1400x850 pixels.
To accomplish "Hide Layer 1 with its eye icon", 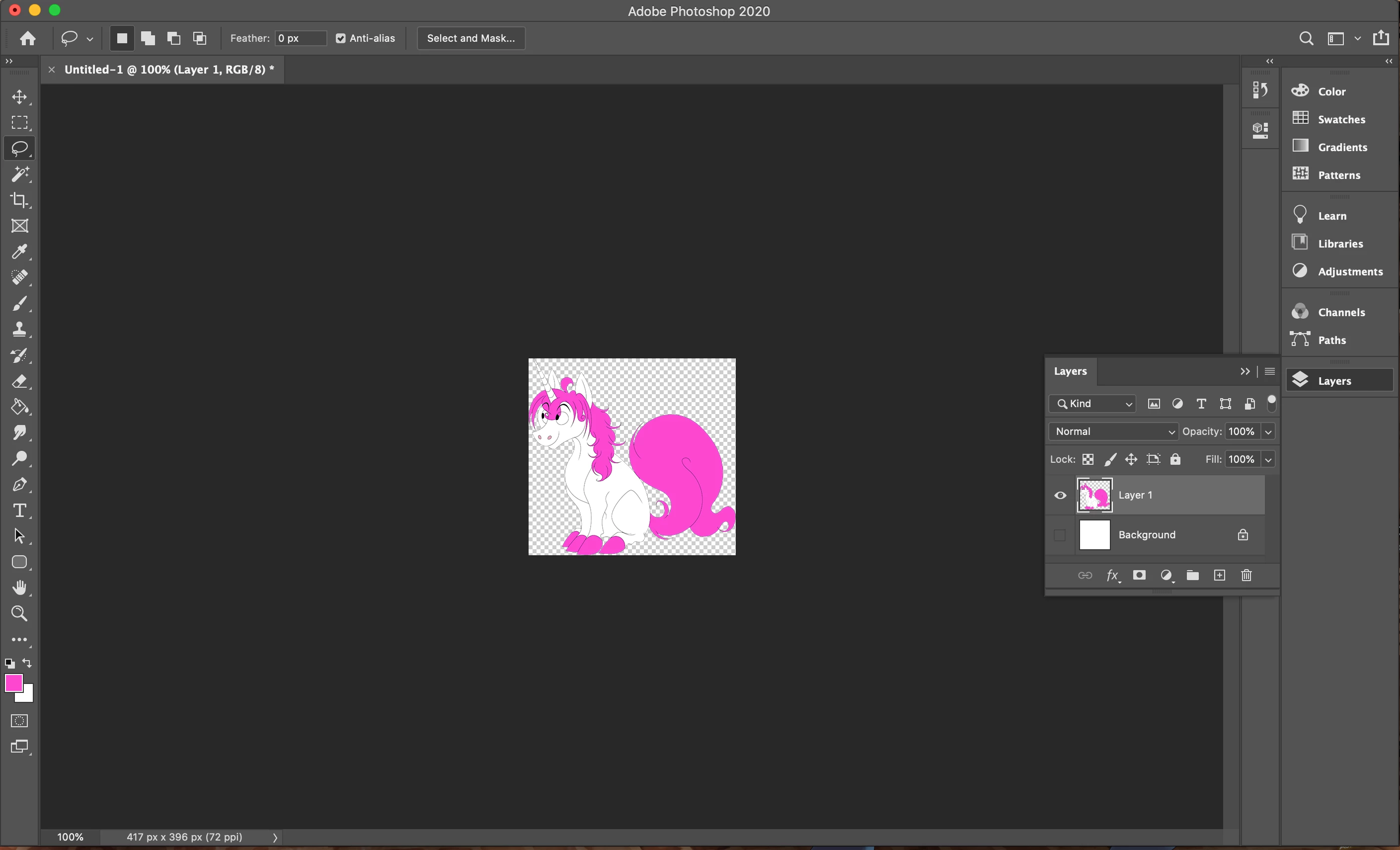I will (x=1060, y=495).
